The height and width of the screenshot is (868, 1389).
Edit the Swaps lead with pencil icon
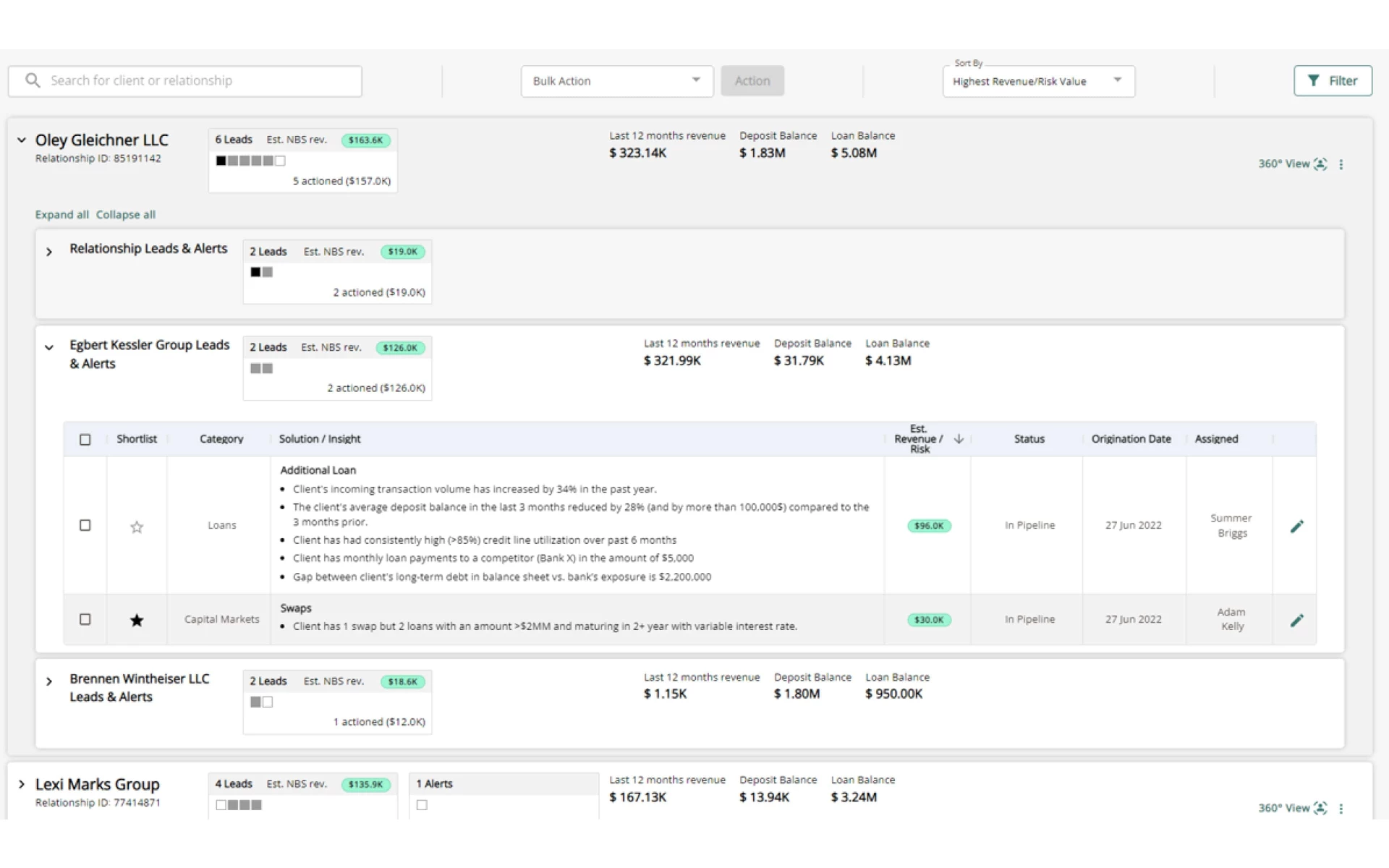point(1297,620)
